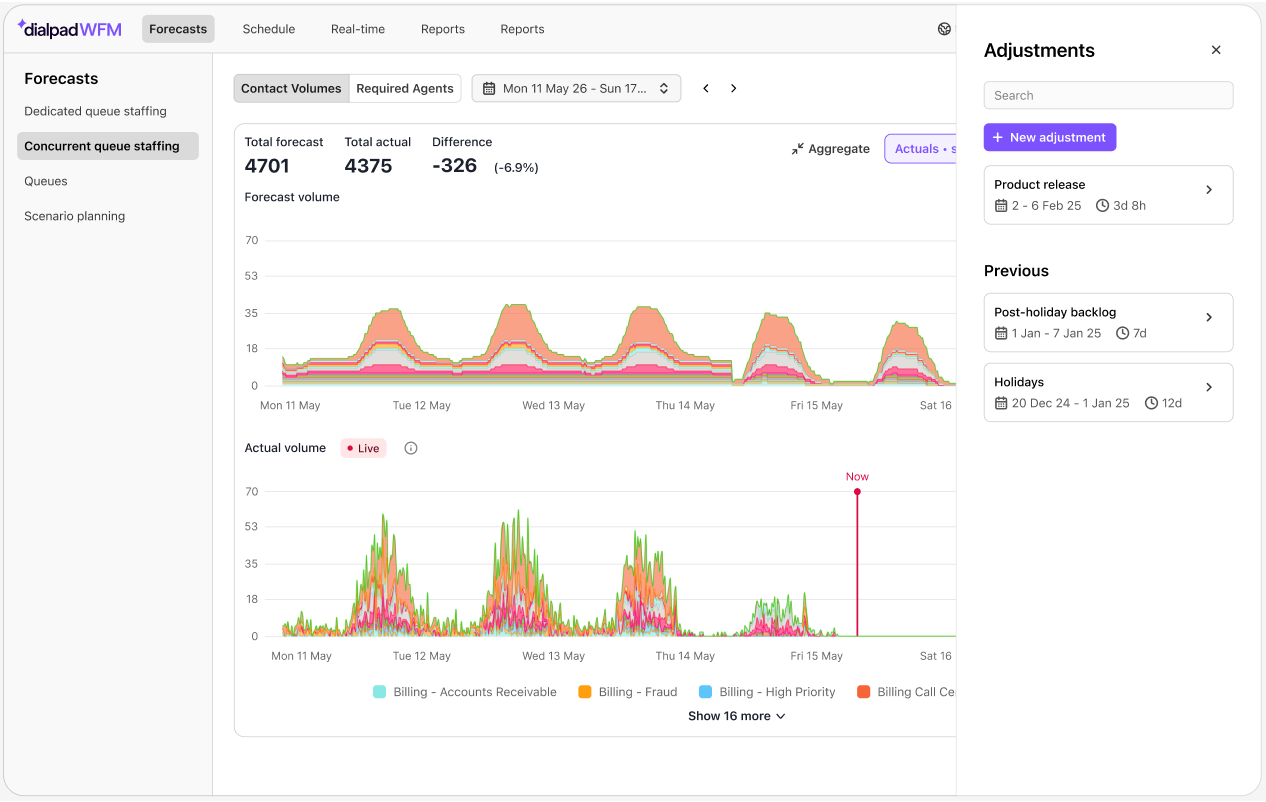Click the Aggregate collapse arrows icon
The height and width of the screenshot is (802, 1266).
coord(797,149)
